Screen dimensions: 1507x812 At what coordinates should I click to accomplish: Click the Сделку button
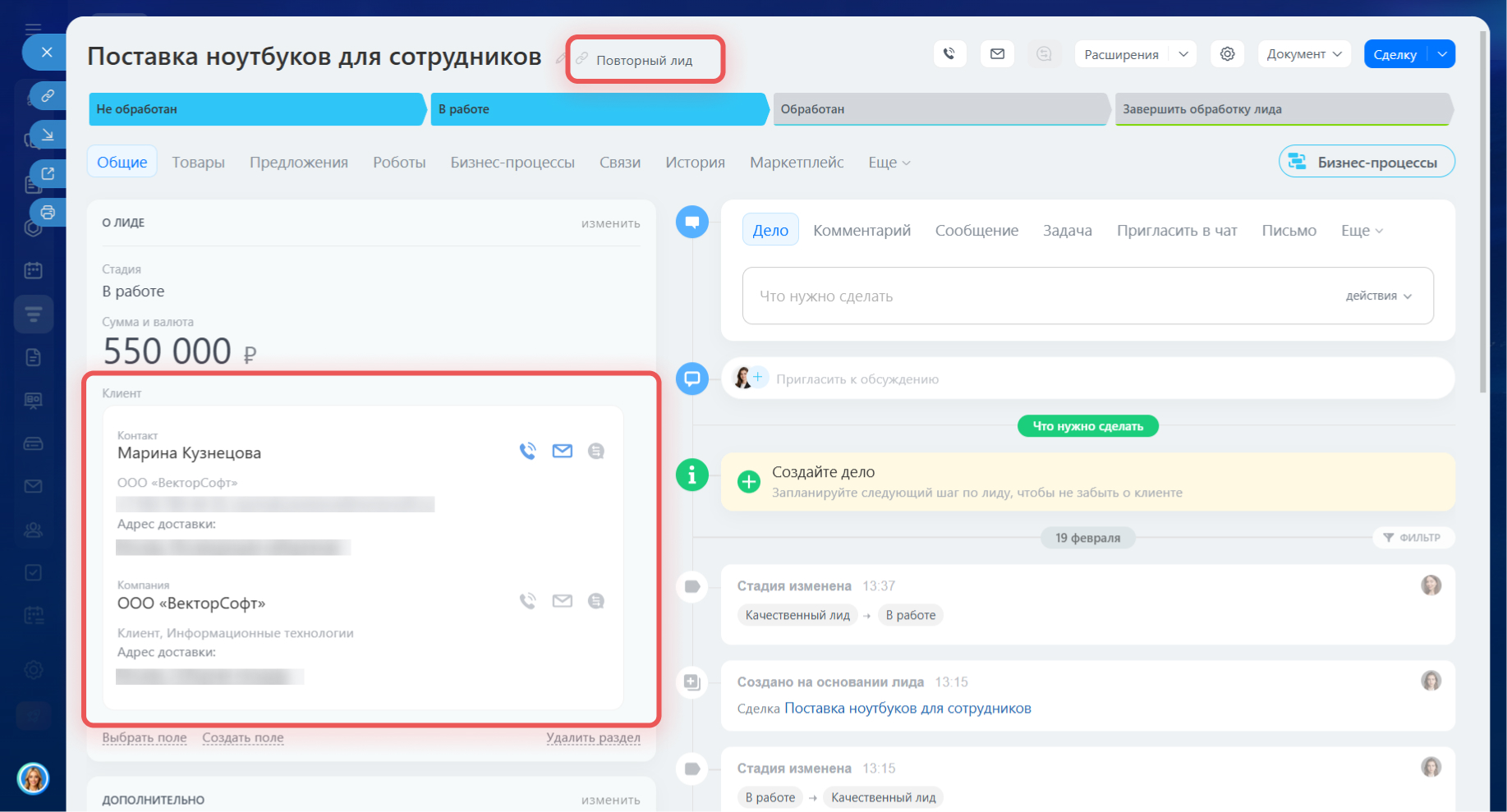[x=1394, y=54]
